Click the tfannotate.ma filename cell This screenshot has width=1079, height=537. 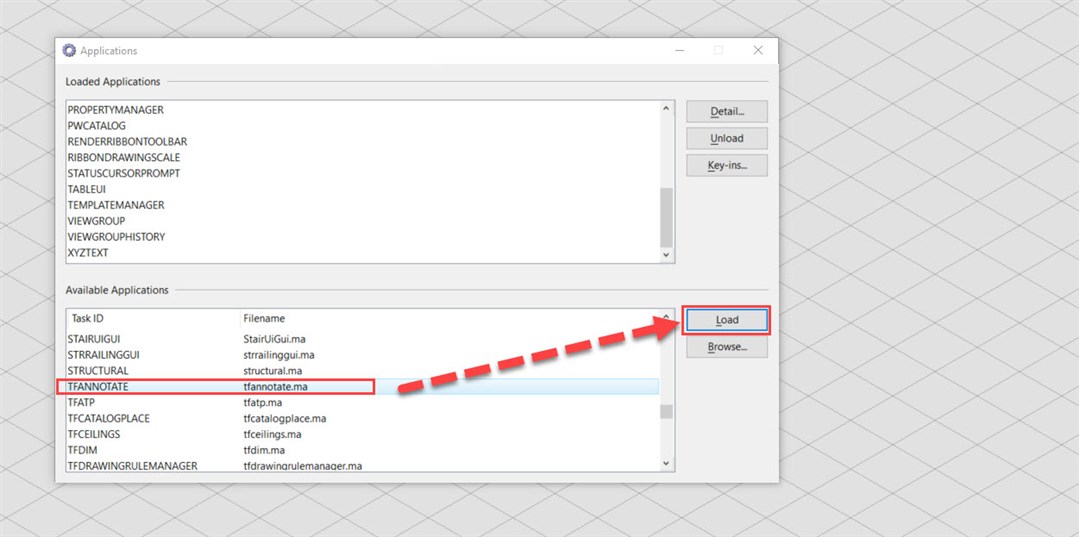pyautogui.click(x=275, y=387)
